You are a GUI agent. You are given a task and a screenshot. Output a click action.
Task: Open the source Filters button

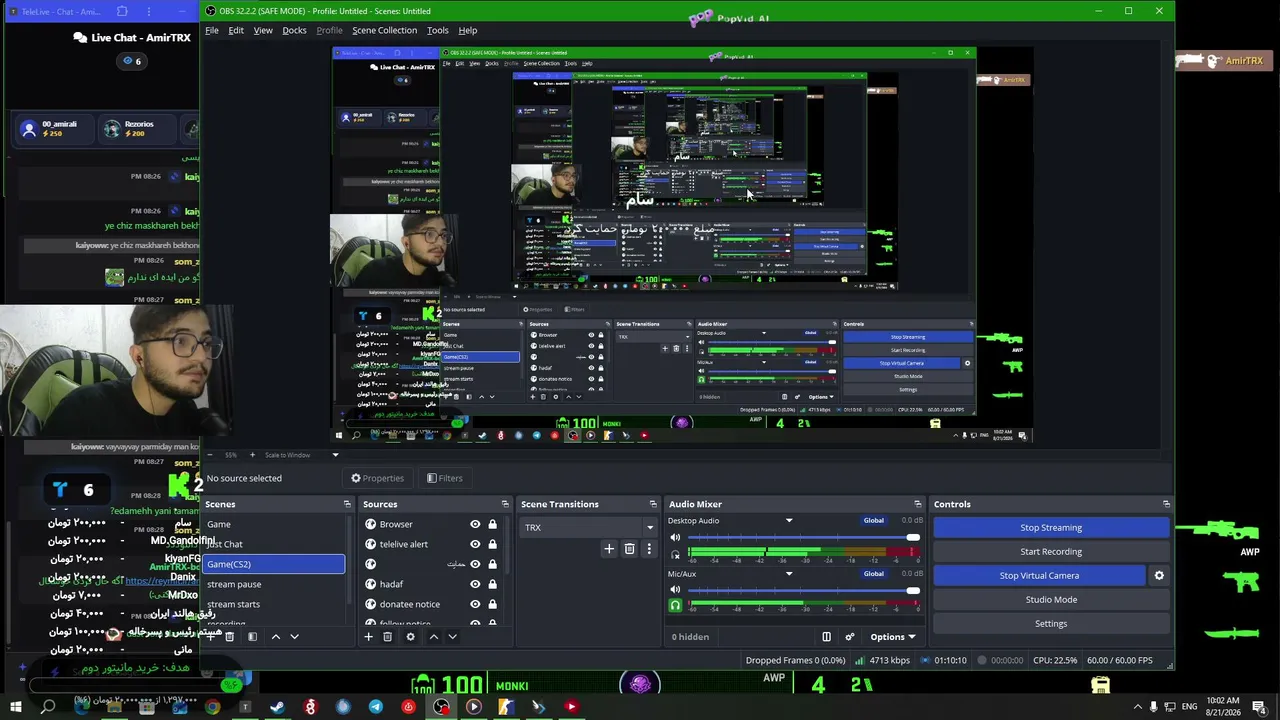coord(444,478)
